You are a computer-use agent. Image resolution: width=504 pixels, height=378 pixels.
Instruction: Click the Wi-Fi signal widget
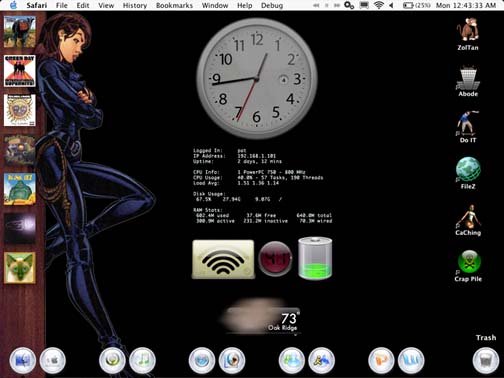(223, 259)
